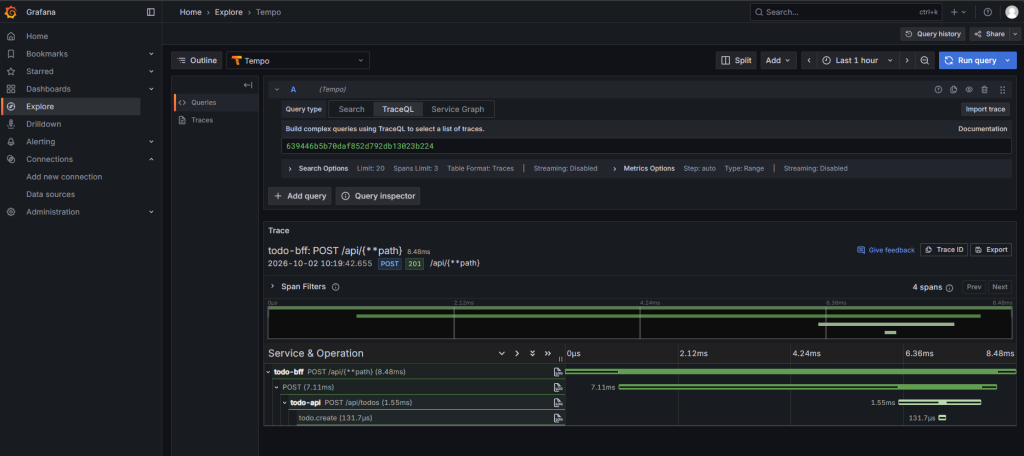Screen dimensions: 1024x456
Task: Shift time range backward arrow
Action: point(809,60)
